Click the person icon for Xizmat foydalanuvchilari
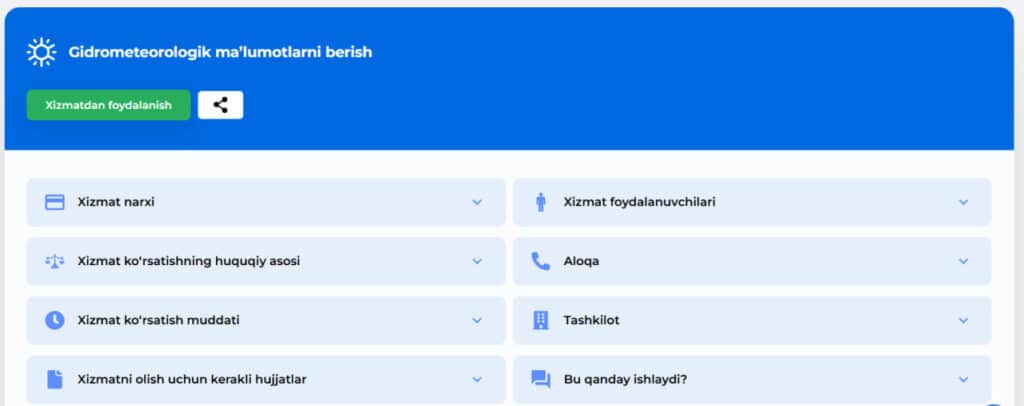The image size is (1024, 406). pyautogui.click(x=540, y=202)
